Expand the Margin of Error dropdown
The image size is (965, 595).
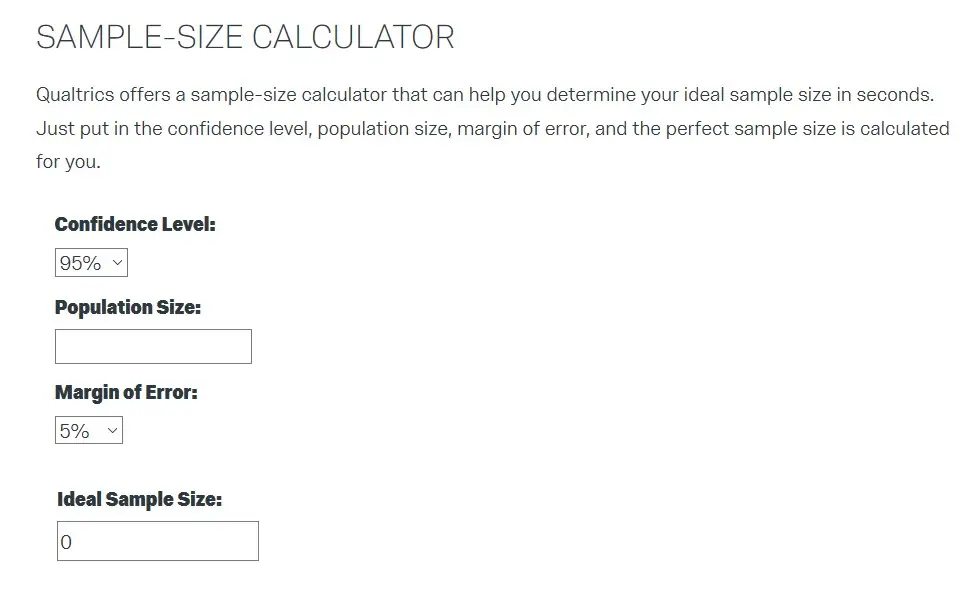pyautogui.click(x=88, y=431)
